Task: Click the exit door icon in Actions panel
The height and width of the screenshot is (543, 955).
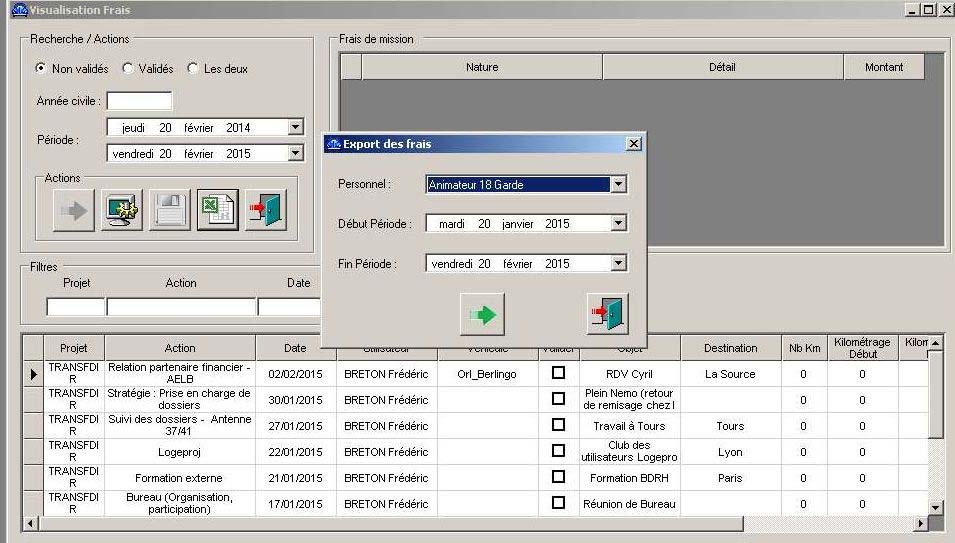Action: [x=266, y=210]
